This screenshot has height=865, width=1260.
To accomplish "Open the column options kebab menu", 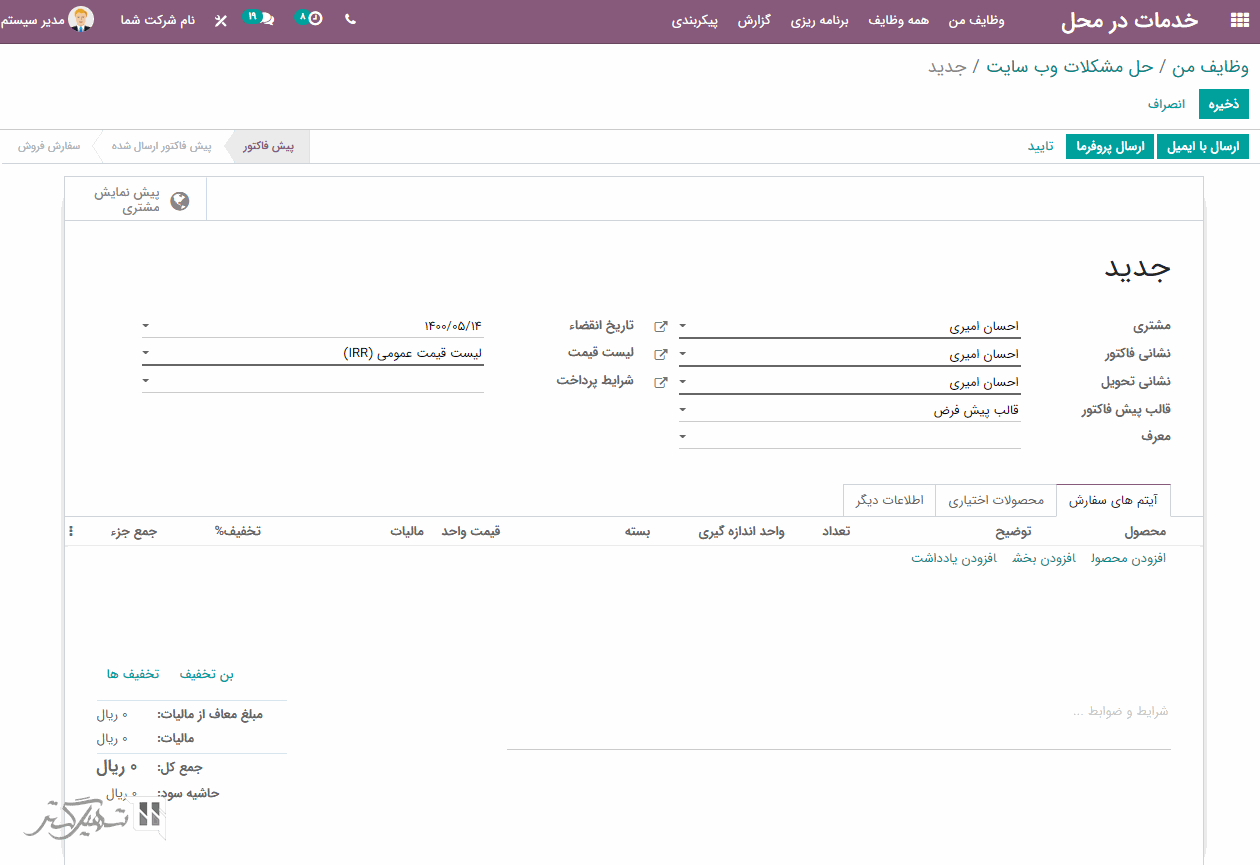I will [x=71, y=532].
